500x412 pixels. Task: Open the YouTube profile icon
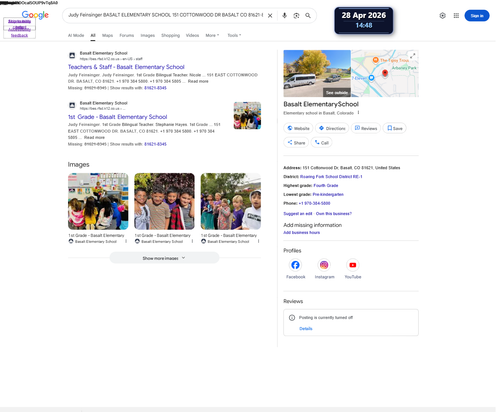point(353,265)
